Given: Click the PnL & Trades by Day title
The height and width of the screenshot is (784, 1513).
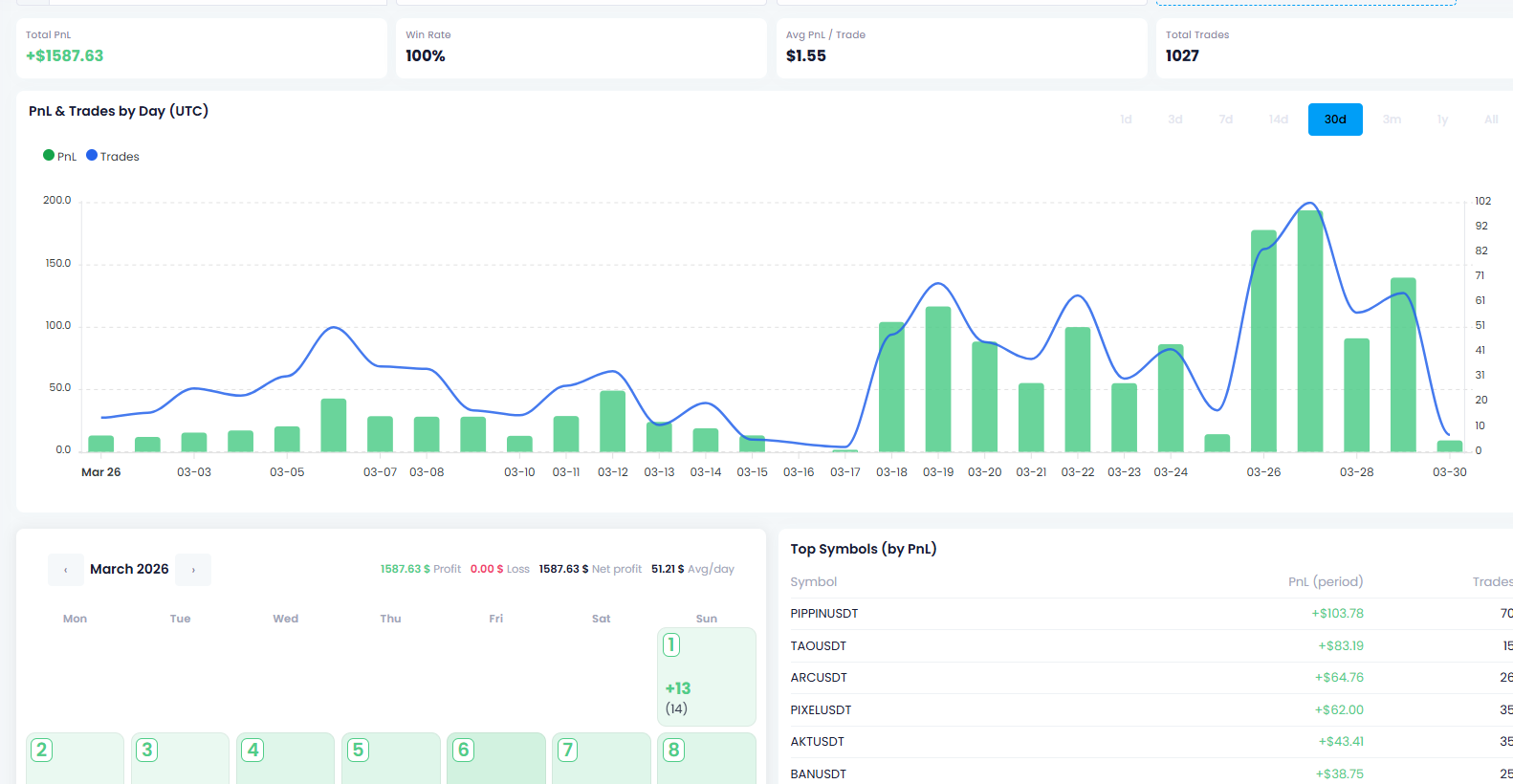Looking at the screenshot, I should (119, 111).
